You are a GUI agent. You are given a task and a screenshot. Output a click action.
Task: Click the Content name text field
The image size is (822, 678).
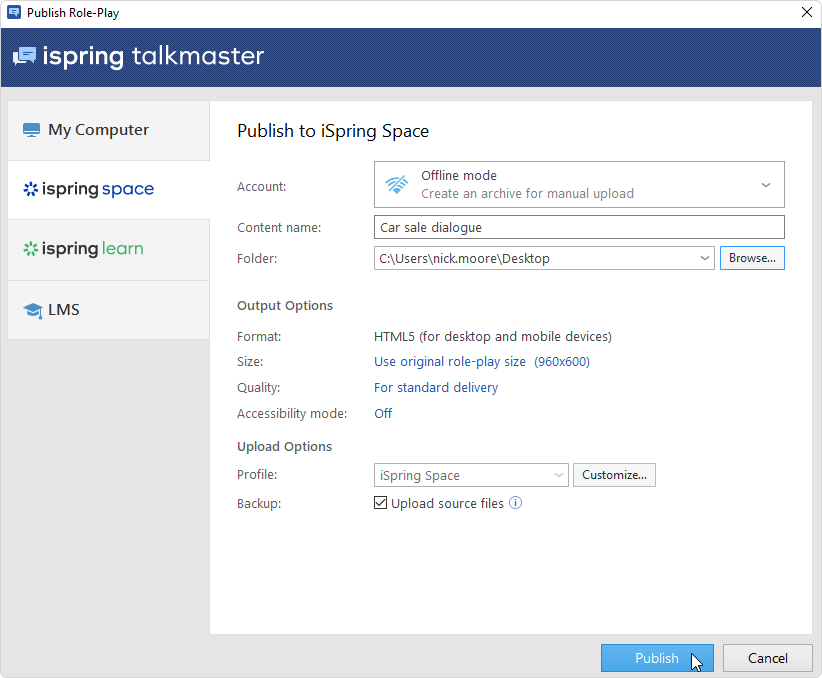(578, 228)
